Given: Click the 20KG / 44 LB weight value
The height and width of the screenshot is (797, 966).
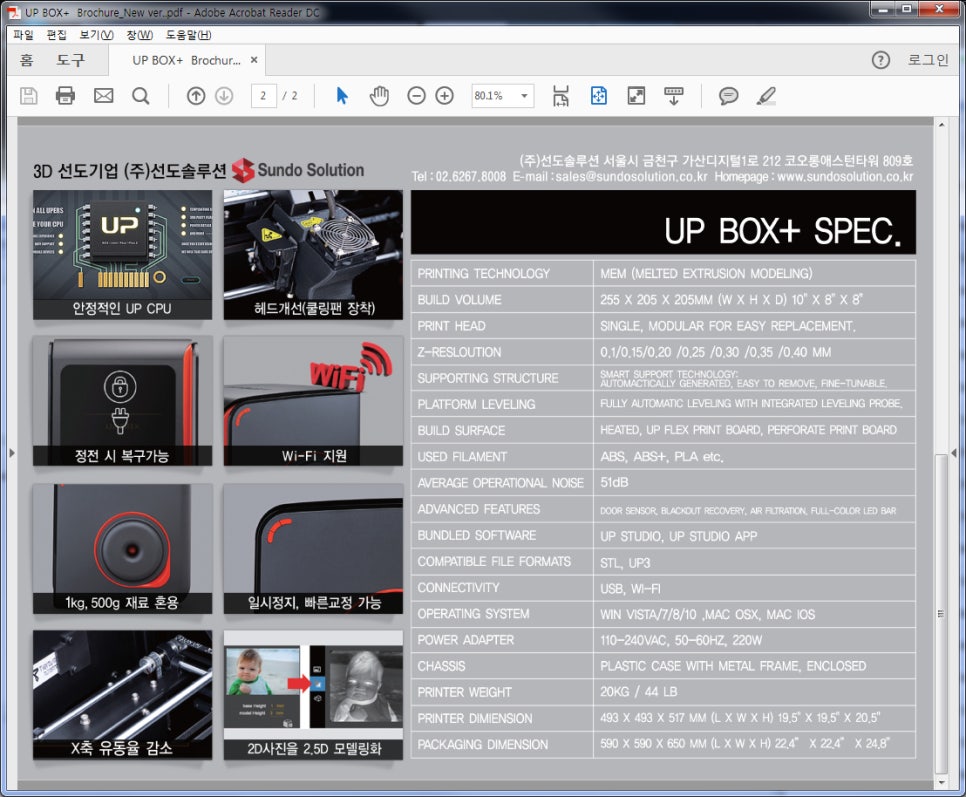Looking at the screenshot, I should point(639,692).
